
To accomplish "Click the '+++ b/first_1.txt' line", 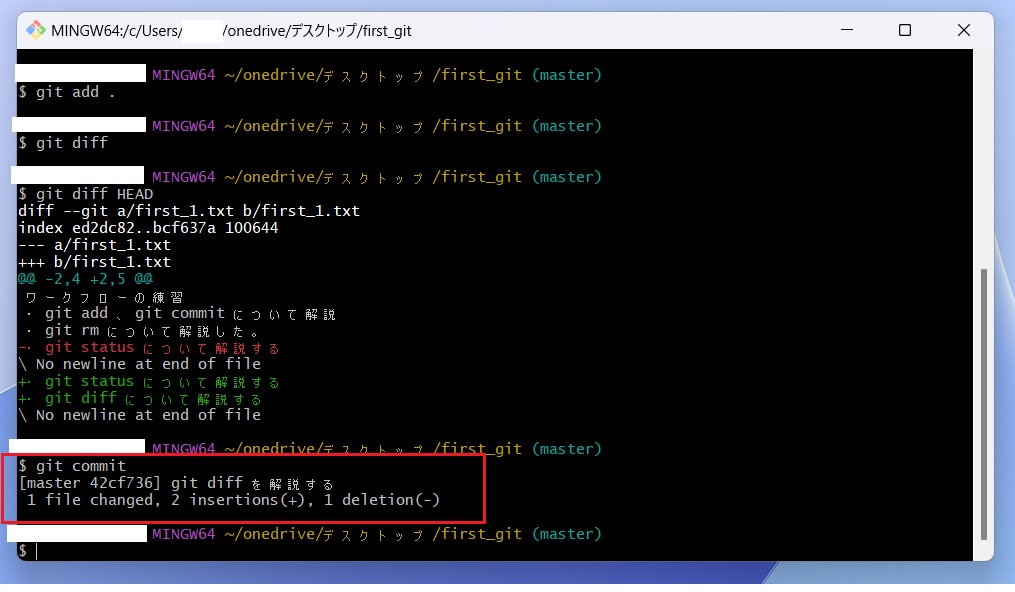I will coord(94,262).
